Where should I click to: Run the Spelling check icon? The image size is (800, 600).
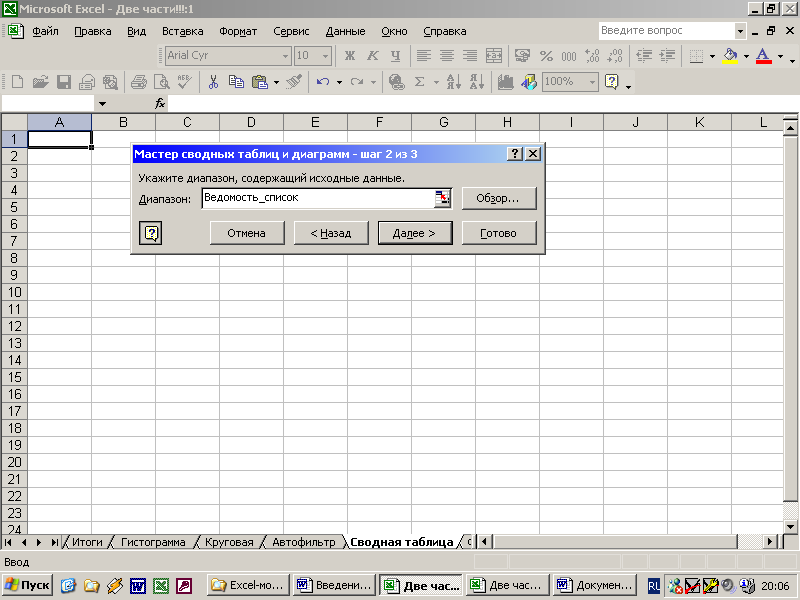pos(184,82)
